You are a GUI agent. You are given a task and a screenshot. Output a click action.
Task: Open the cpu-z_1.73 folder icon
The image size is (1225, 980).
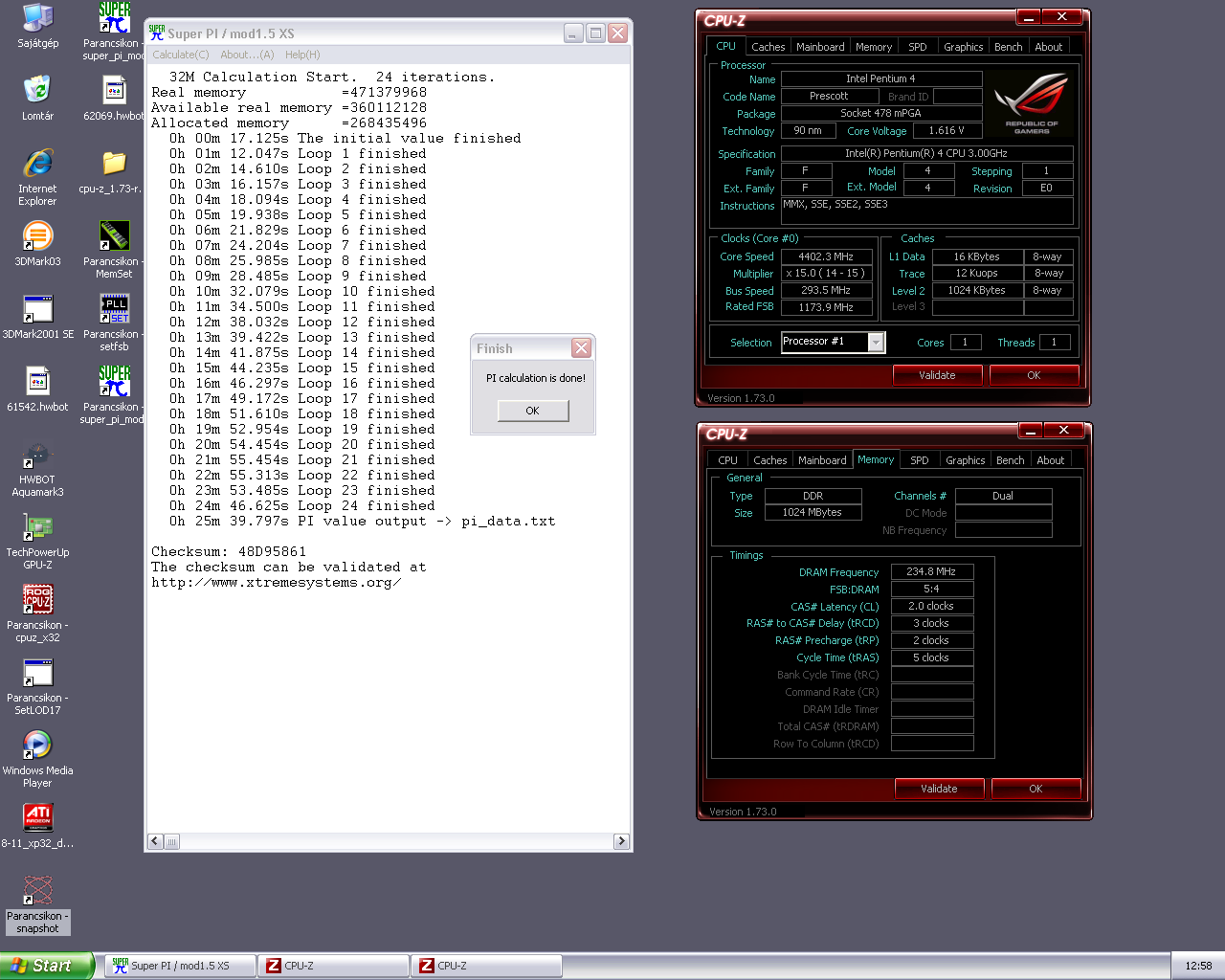point(114,170)
